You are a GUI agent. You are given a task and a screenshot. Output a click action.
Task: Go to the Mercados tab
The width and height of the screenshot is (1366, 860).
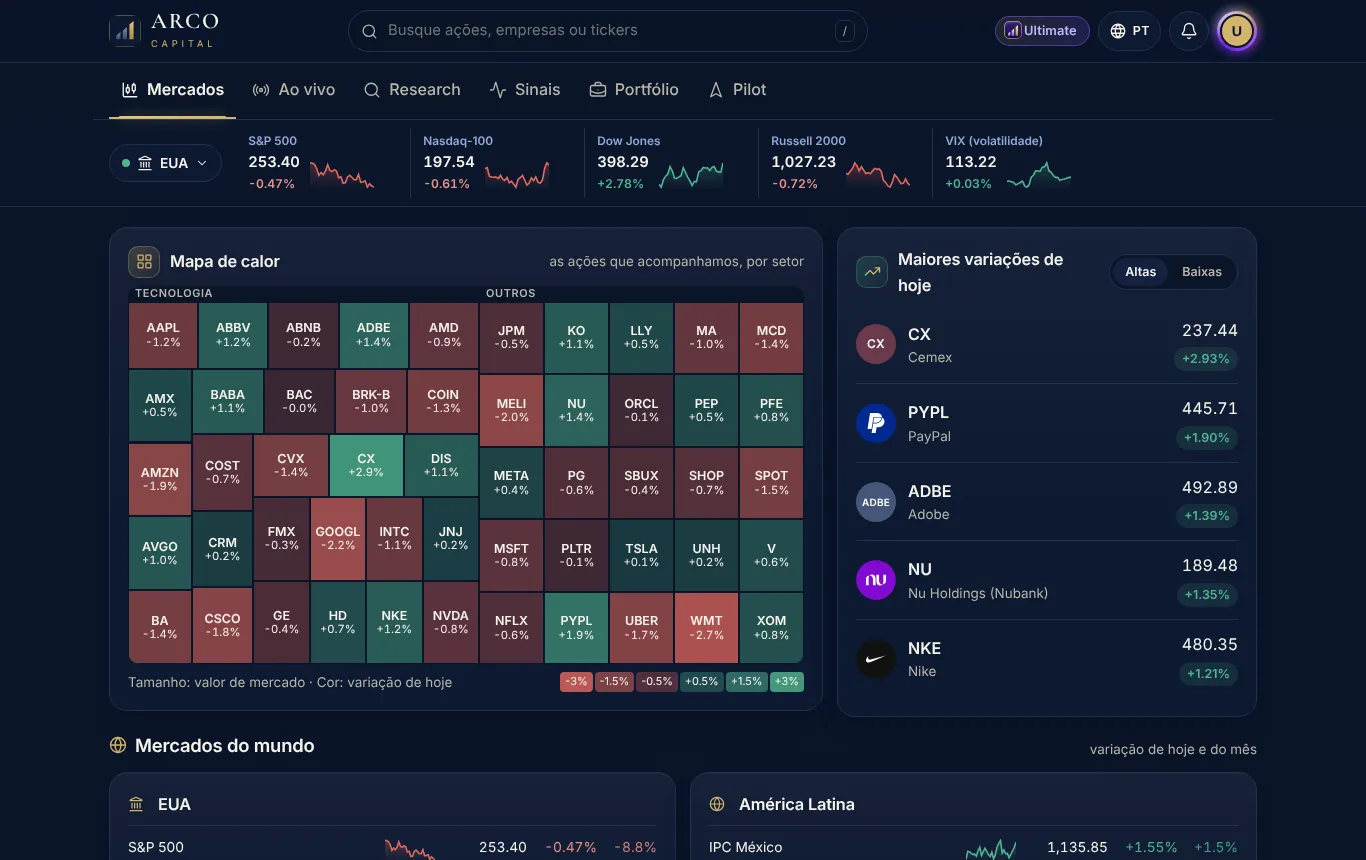click(x=173, y=90)
